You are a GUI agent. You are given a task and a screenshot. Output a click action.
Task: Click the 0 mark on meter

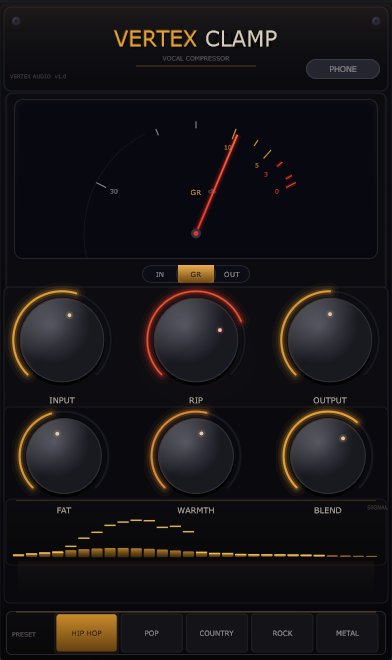tap(277, 192)
